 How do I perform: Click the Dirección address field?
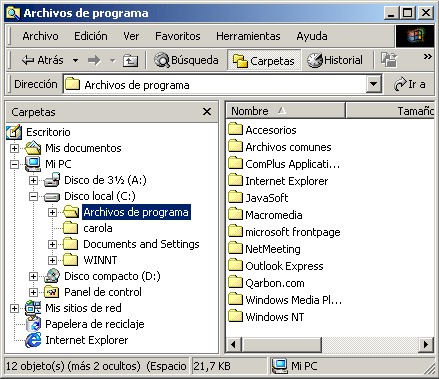click(x=215, y=85)
